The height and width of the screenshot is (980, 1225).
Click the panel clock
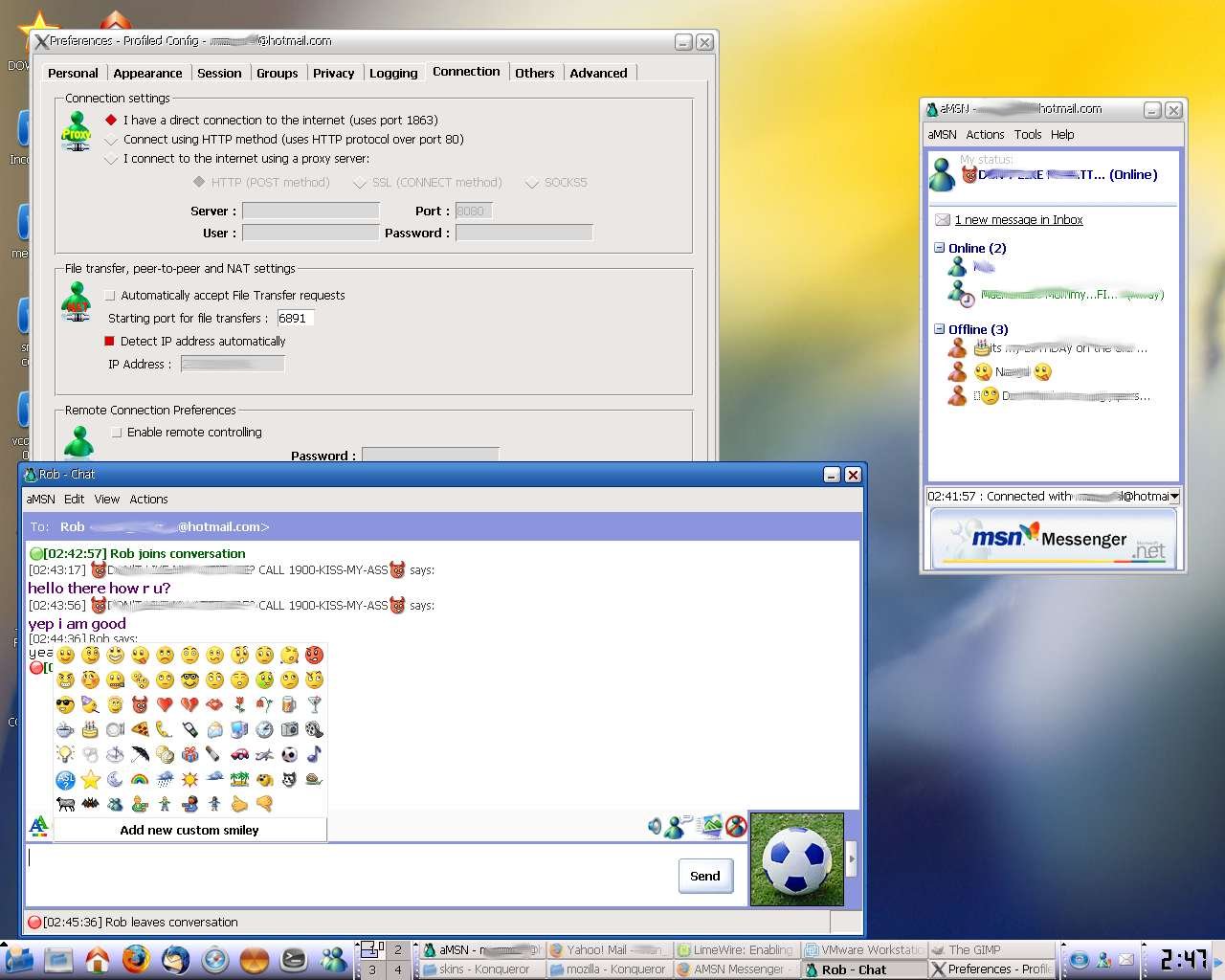coord(1183,958)
